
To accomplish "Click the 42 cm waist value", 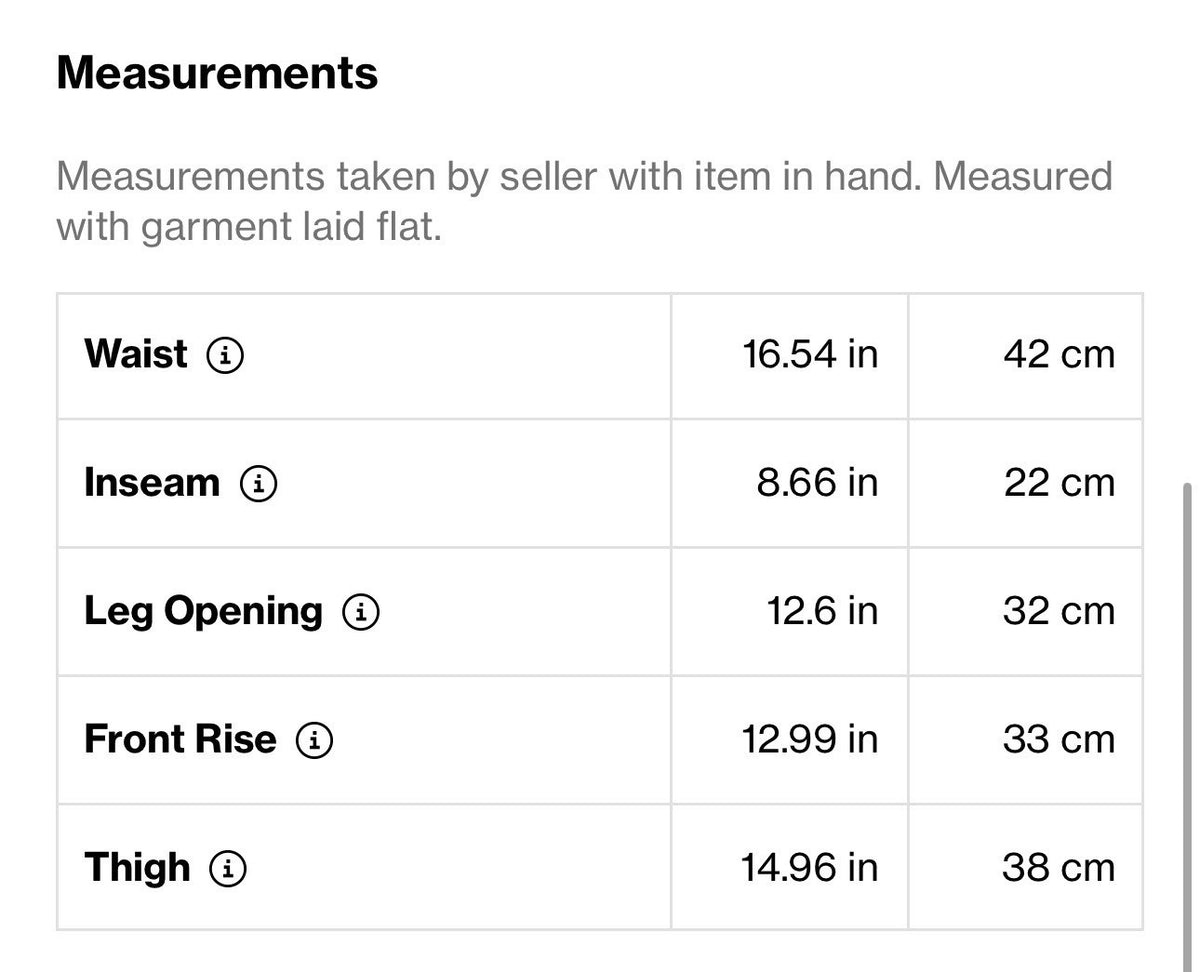I will 1059,354.
